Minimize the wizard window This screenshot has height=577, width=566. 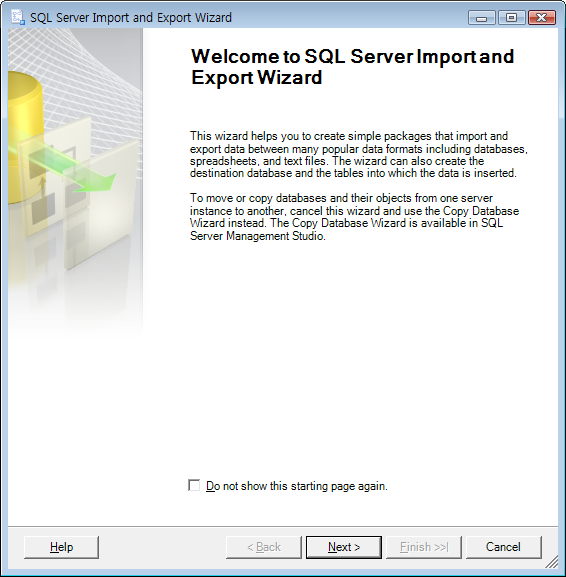tap(482, 18)
